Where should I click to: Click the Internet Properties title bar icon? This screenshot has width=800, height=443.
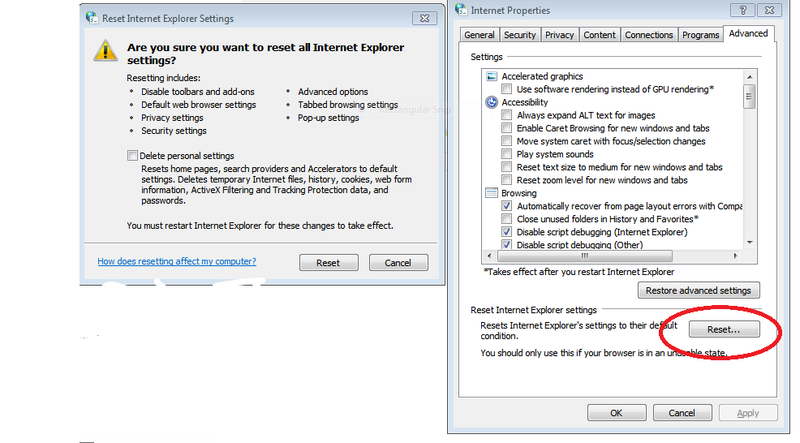461,10
